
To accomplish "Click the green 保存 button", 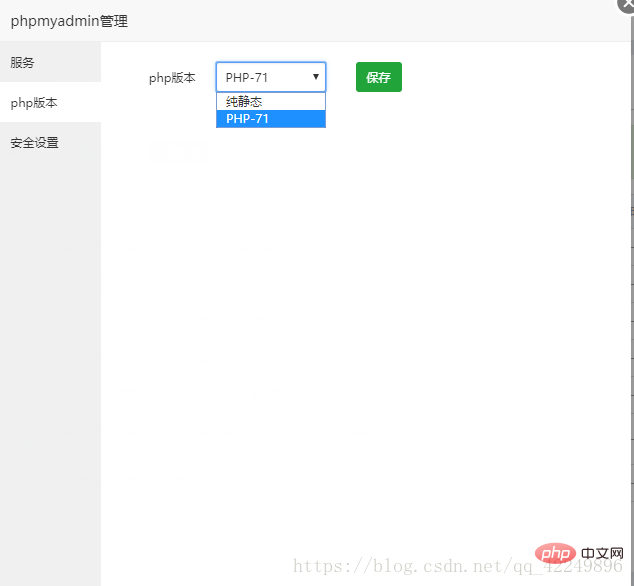I will click(x=379, y=77).
